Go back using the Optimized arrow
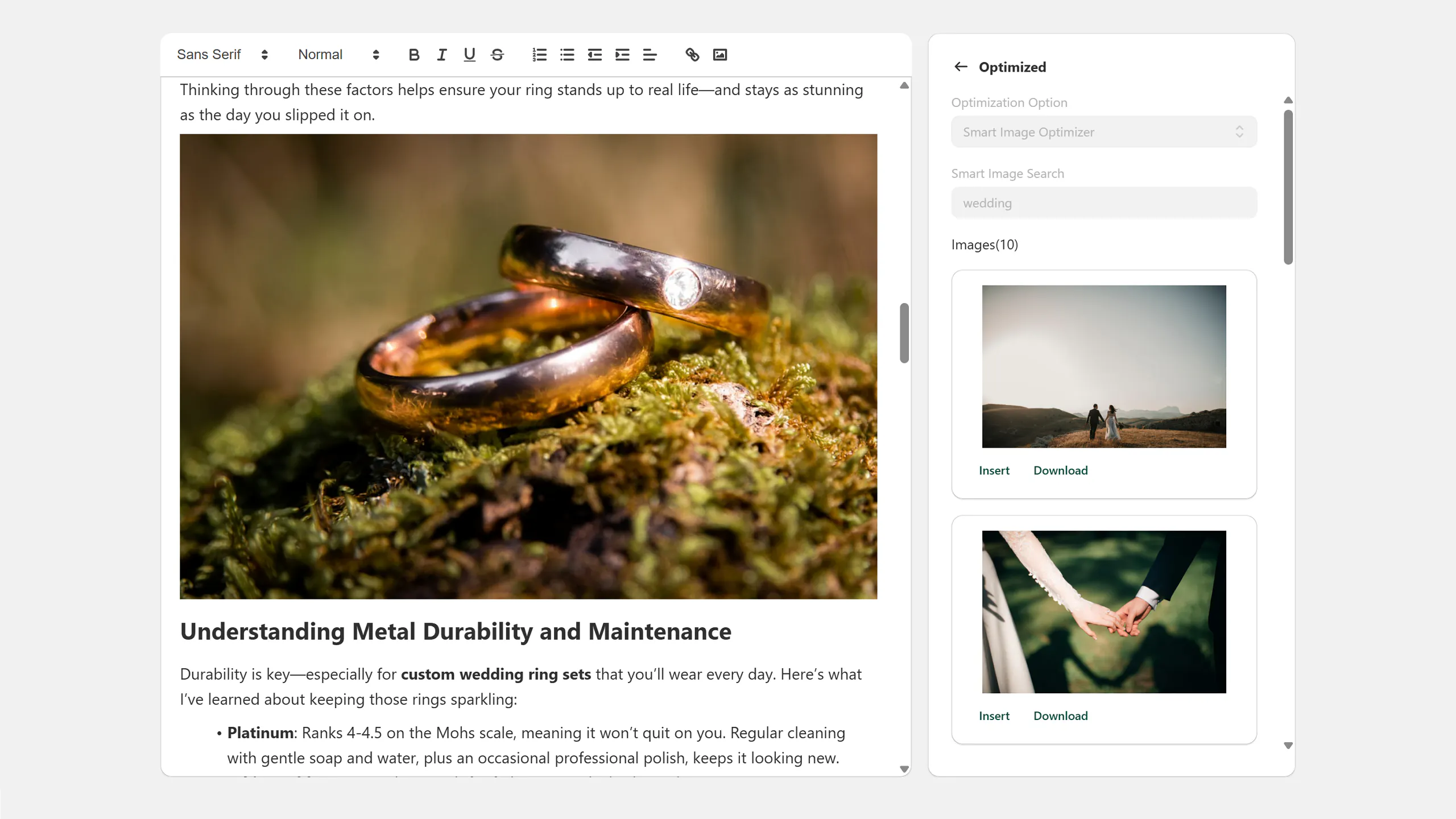1456x819 pixels. tap(961, 67)
